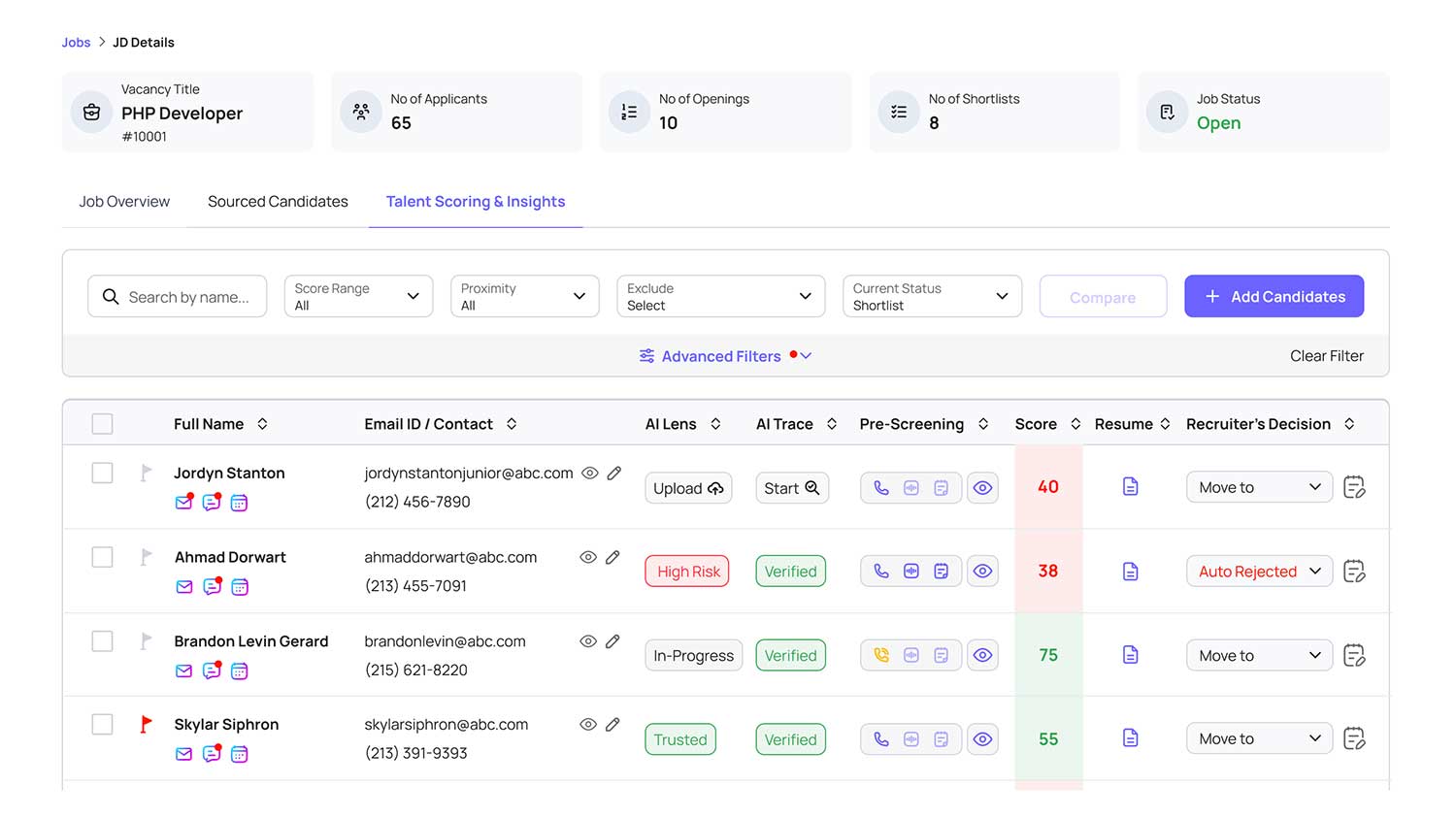Open Jordyn Stanton's resume document icon
This screenshot has width=1456, height=818.
pos(1130,487)
